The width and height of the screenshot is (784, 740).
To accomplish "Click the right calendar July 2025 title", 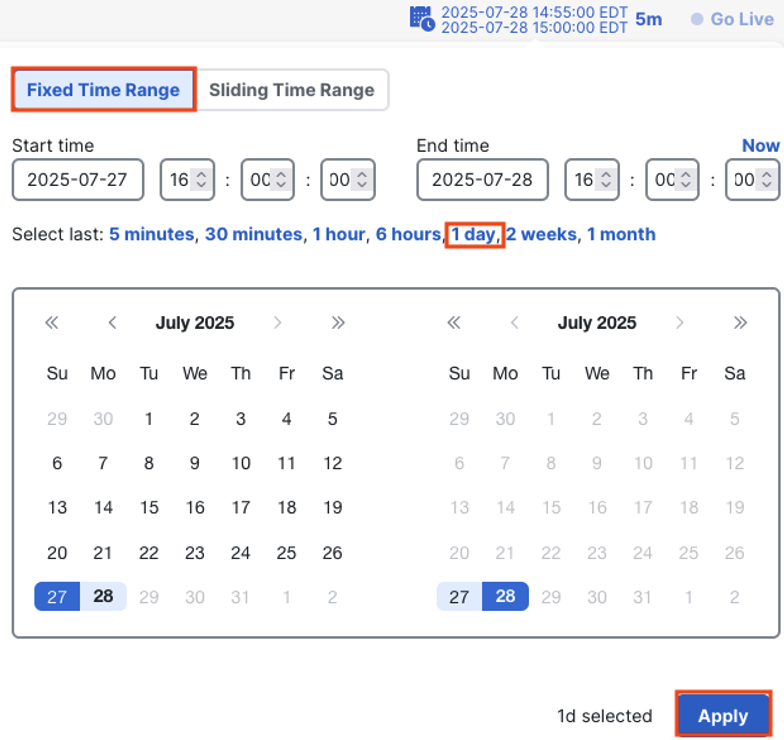I will tap(597, 322).
